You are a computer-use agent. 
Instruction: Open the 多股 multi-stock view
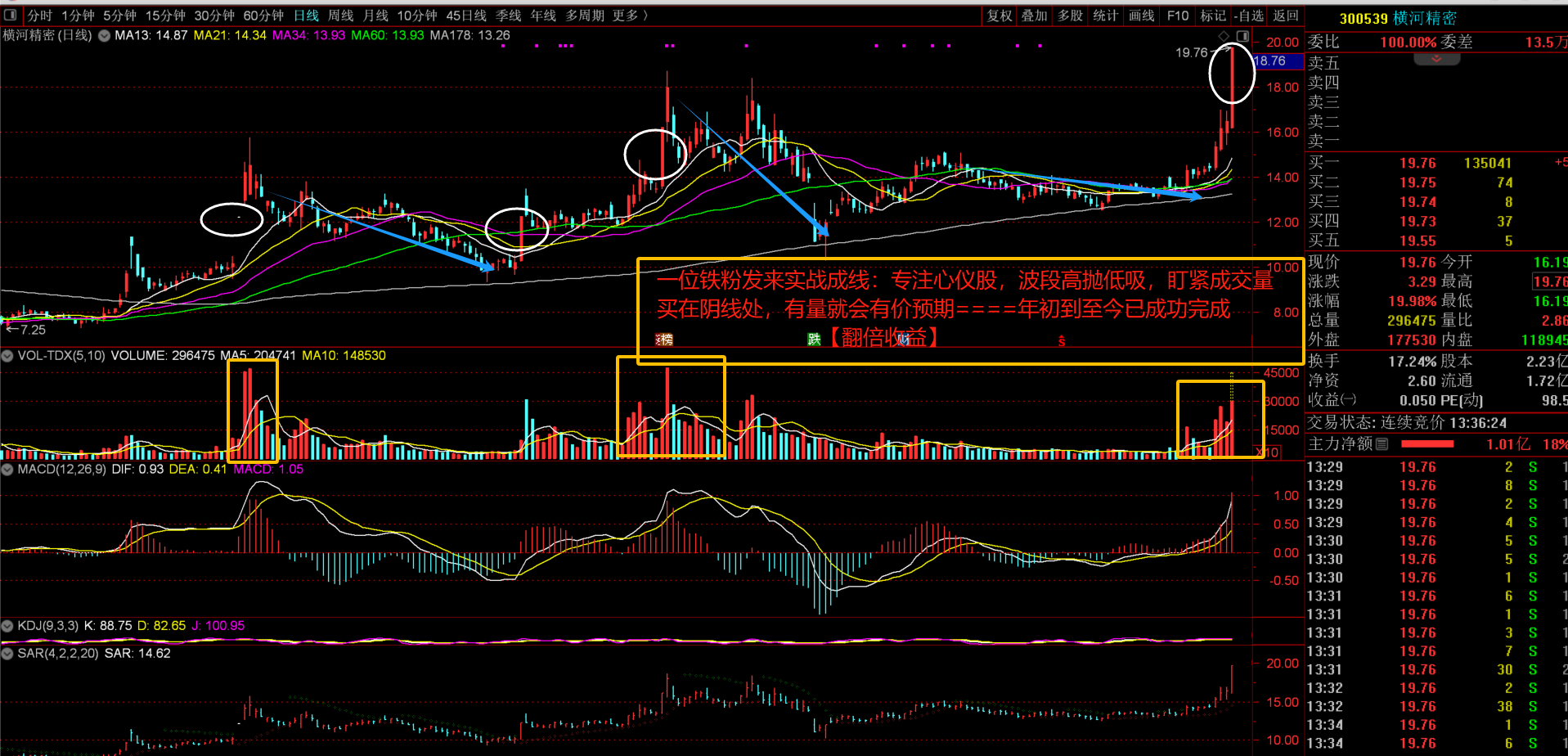pos(1071,16)
